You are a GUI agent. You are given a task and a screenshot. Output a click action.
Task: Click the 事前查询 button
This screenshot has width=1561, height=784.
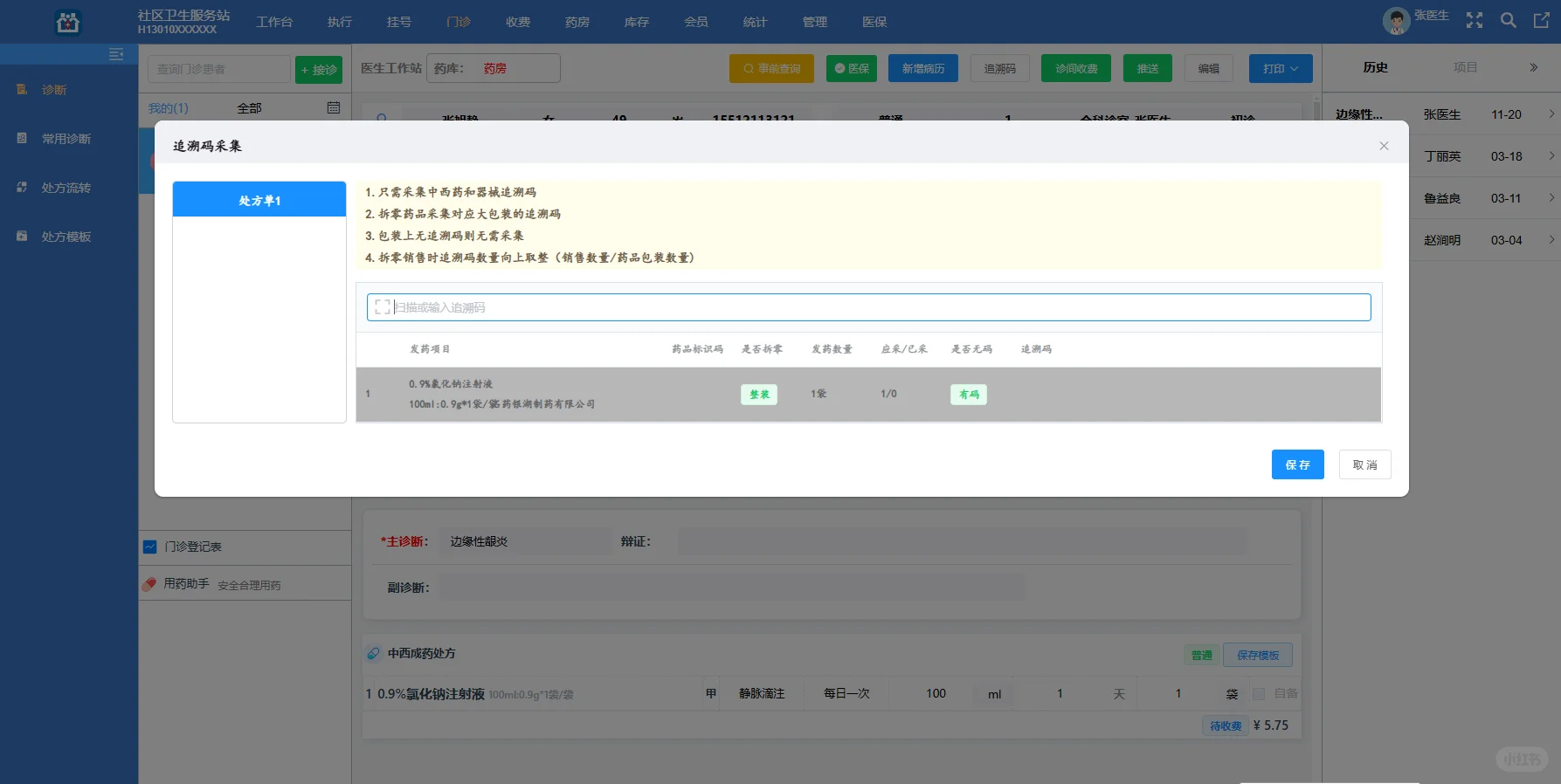click(x=771, y=68)
